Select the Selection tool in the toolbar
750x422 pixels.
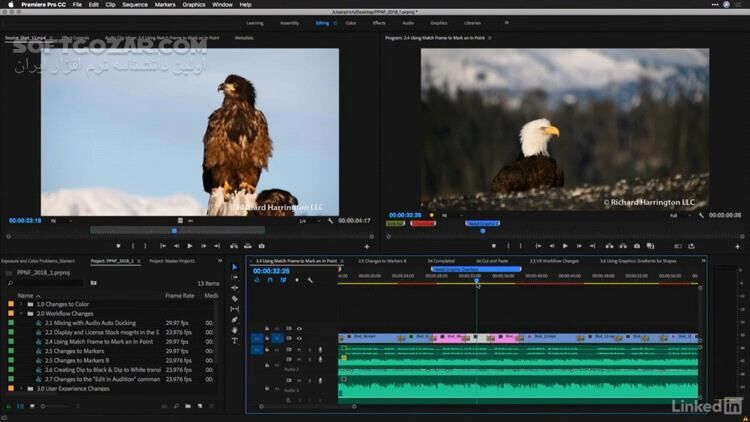(234, 267)
